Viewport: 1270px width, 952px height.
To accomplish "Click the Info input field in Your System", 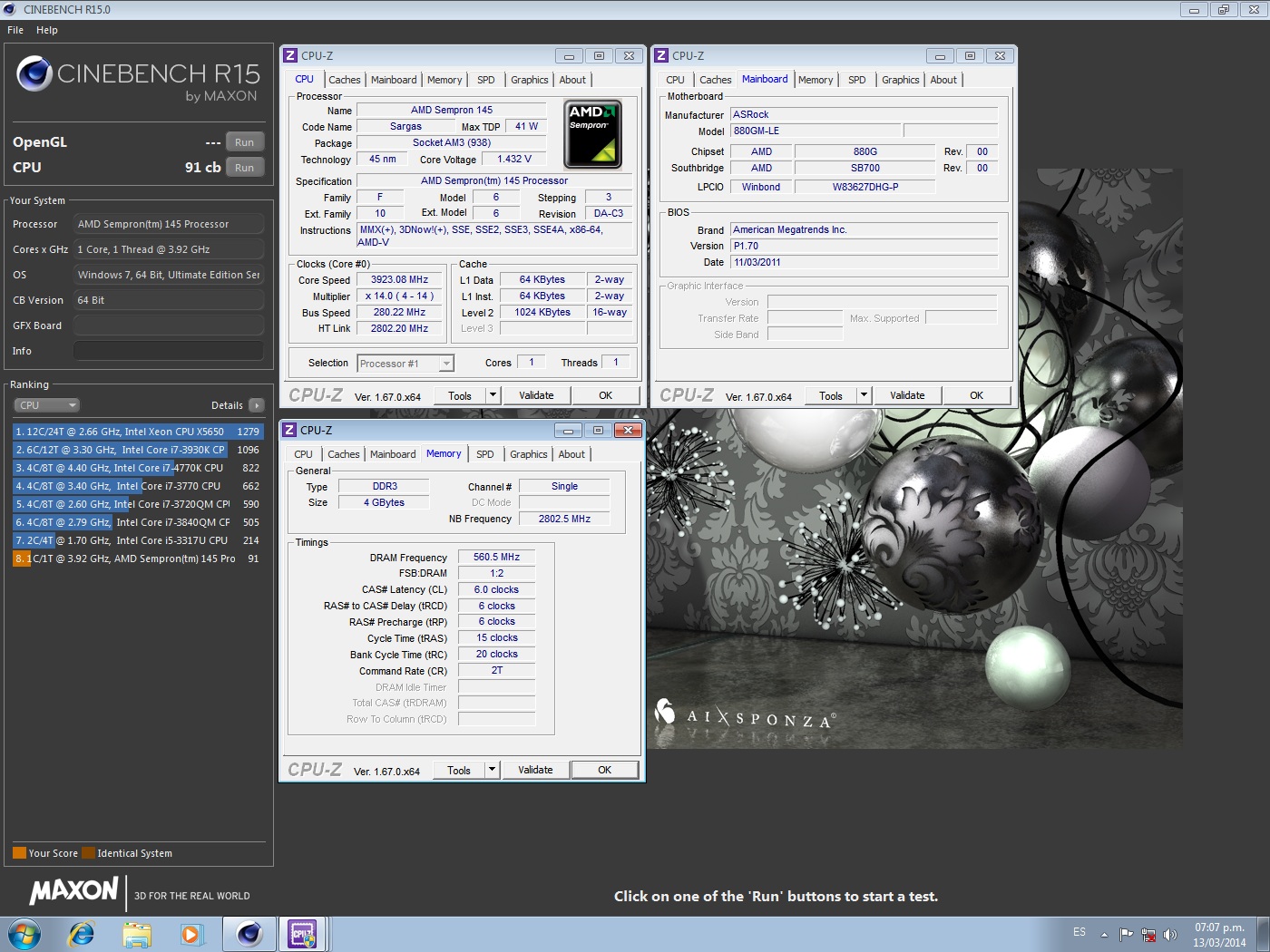I will 169,351.
